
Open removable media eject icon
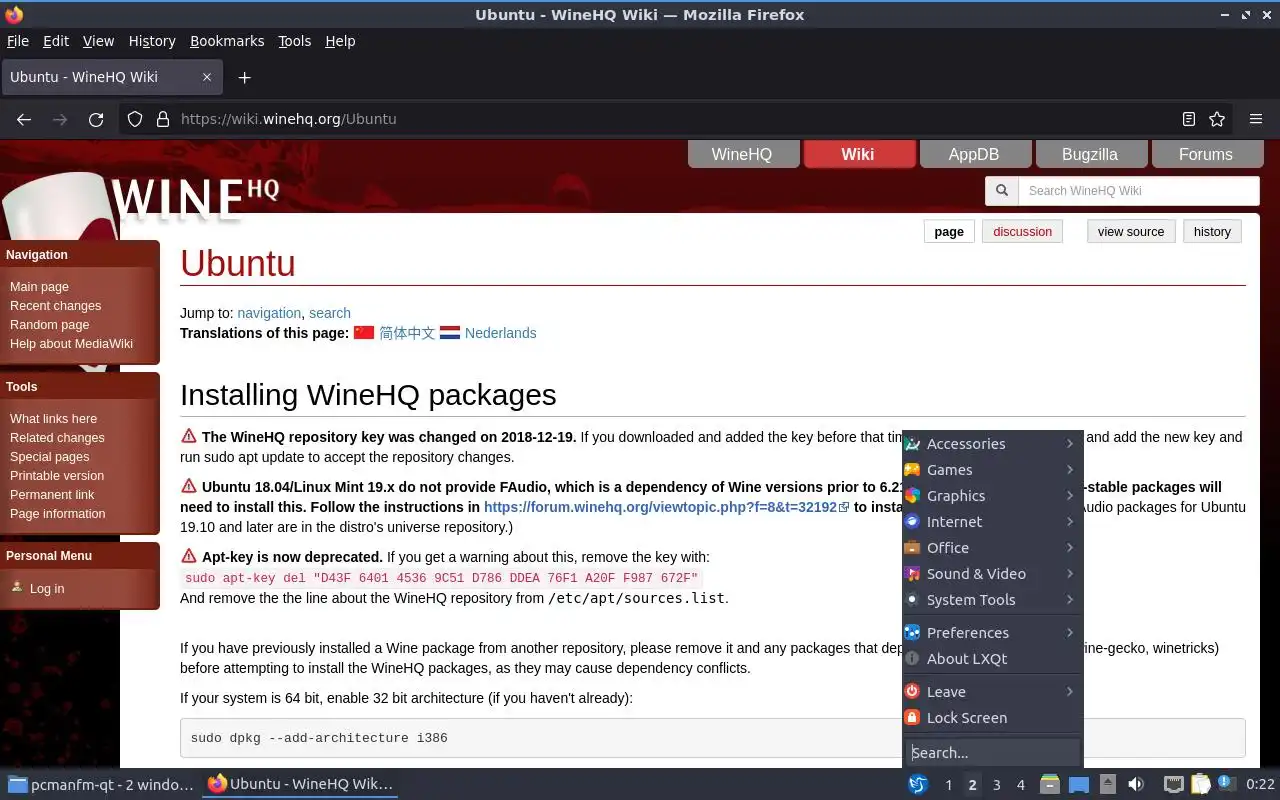pyautogui.click(x=1108, y=785)
